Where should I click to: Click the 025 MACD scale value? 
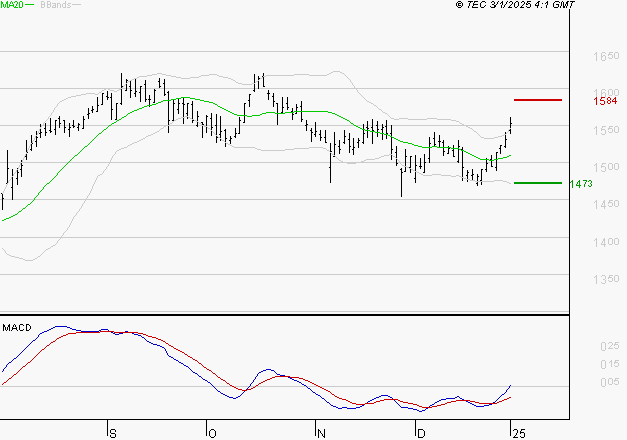click(x=610, y=346)
